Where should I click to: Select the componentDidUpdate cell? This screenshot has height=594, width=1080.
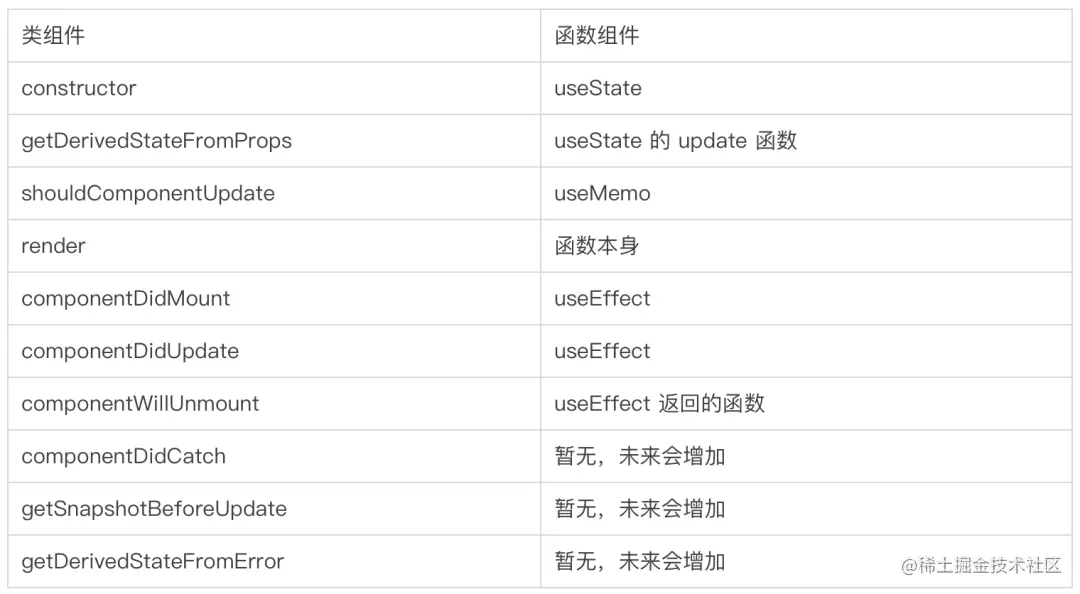click(130, 351)
